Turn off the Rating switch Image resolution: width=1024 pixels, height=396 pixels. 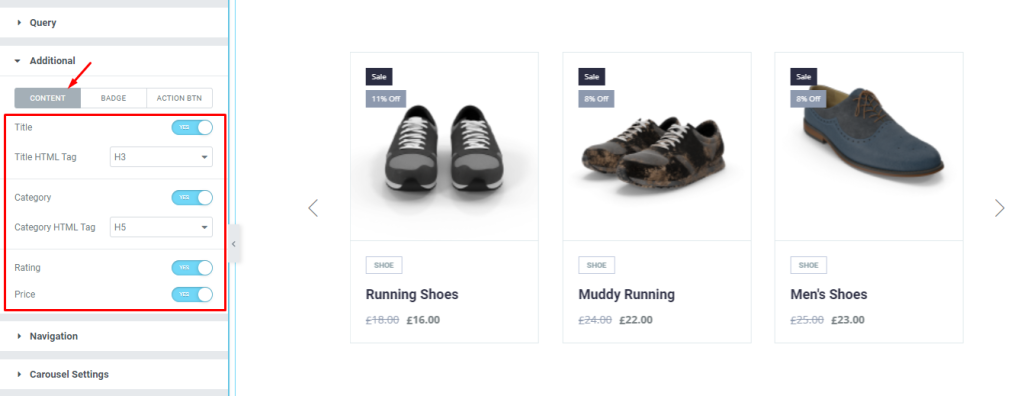point(192,267)
